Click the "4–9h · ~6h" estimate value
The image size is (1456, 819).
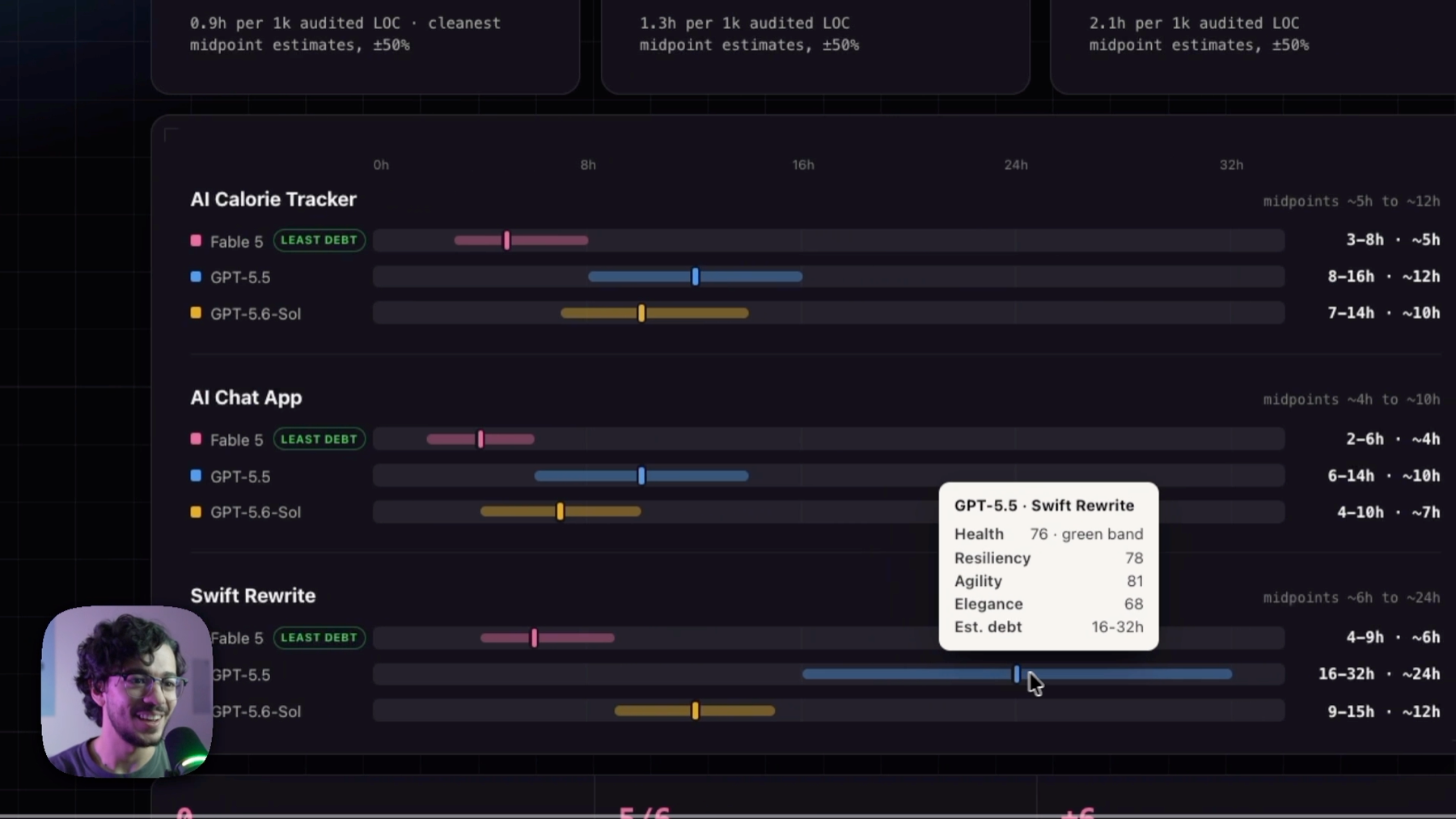[1393, 638]
